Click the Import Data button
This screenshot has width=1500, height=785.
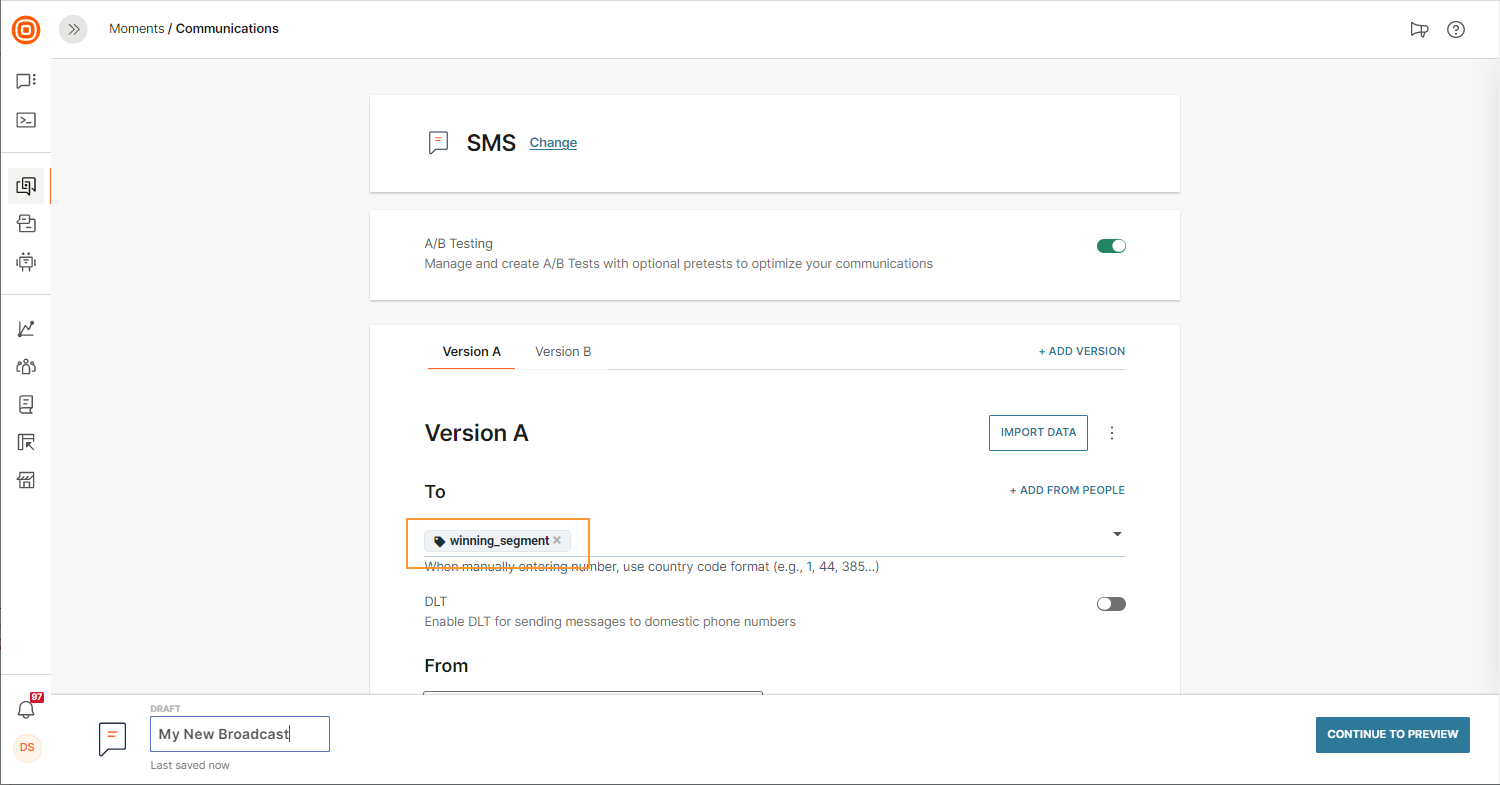[1038, 433]
